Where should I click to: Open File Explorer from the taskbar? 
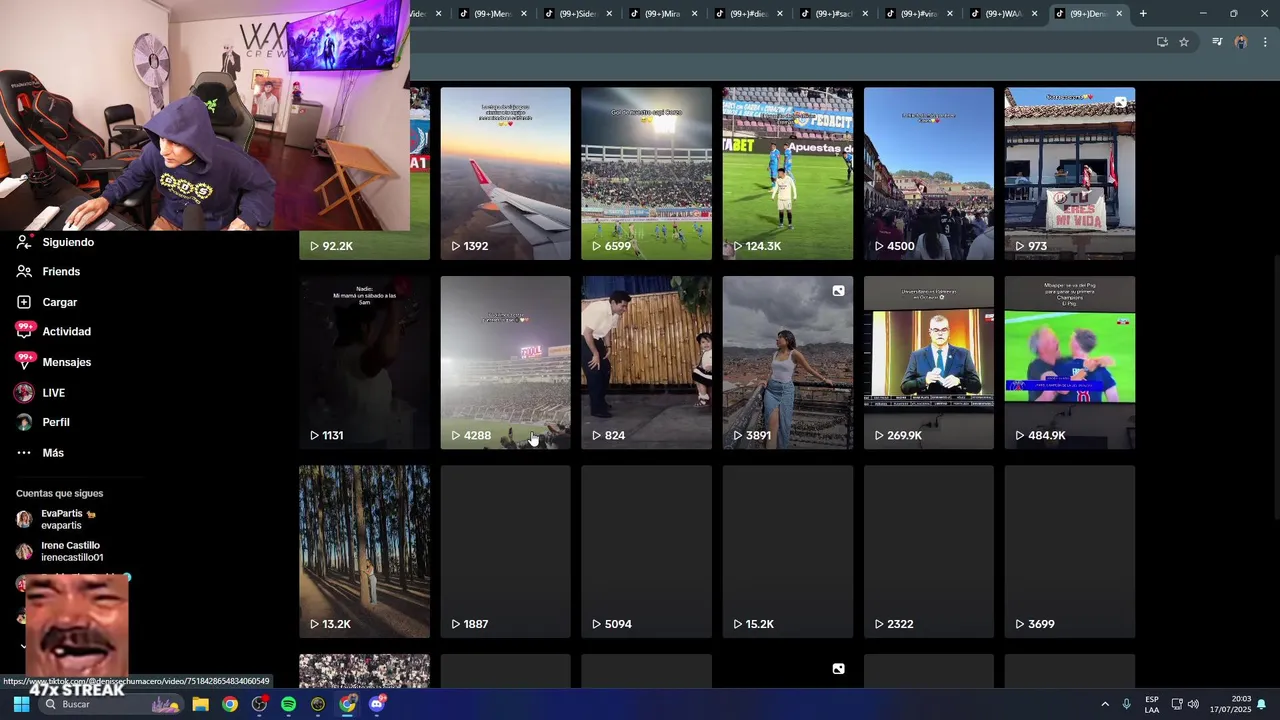click(200, 704)
